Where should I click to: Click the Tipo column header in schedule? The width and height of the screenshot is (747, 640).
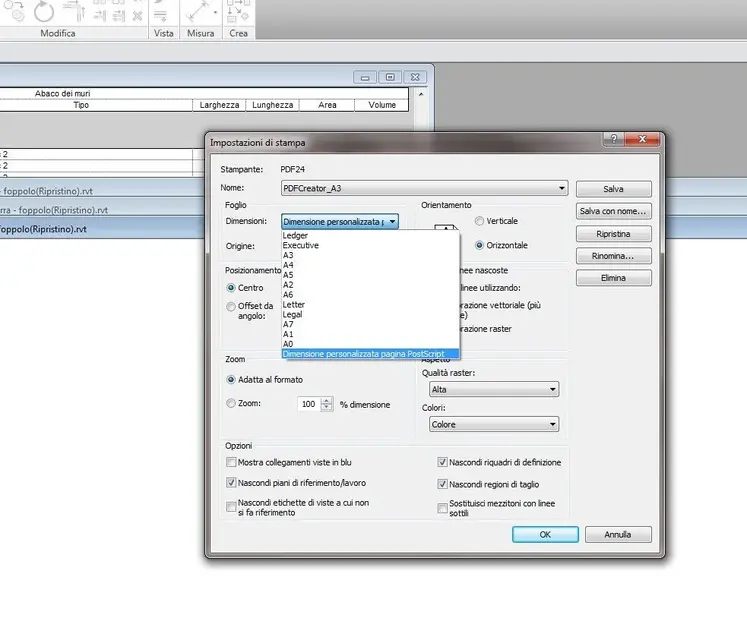point(81,105)
